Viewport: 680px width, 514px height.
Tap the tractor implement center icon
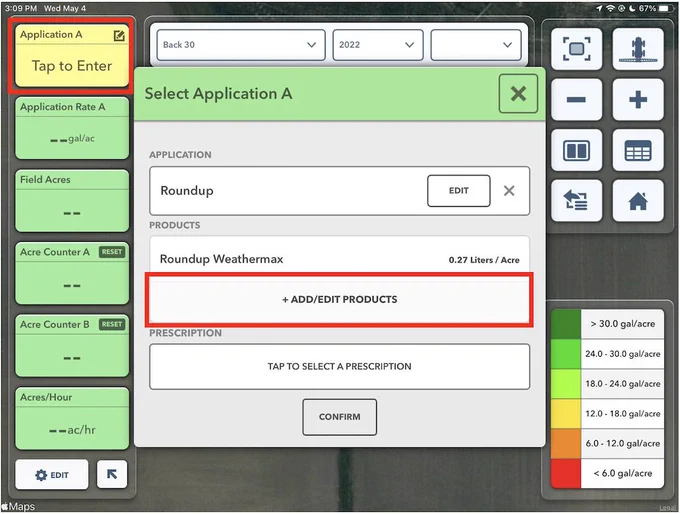click(x=638, y=49)
